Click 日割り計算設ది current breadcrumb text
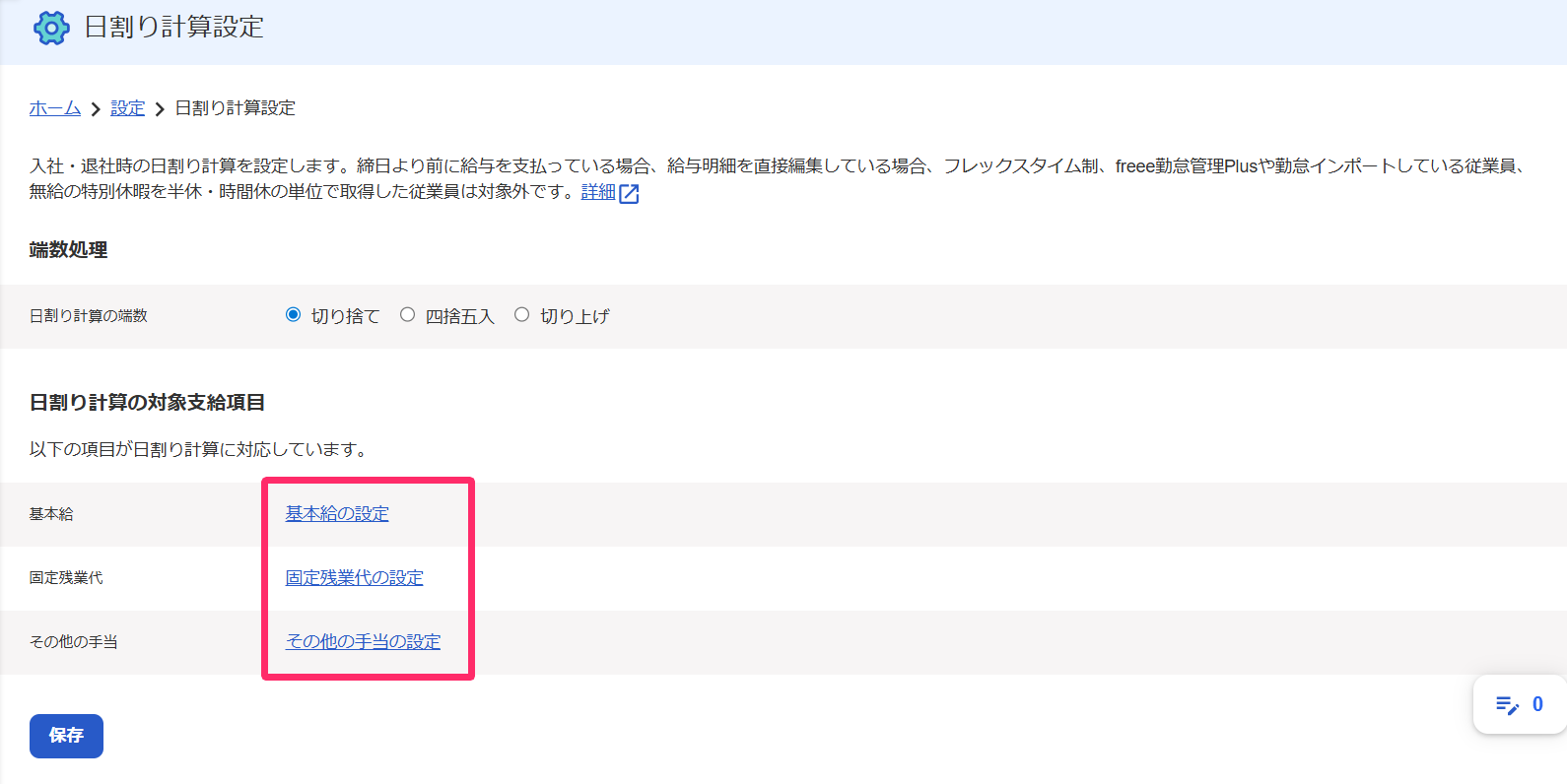Viewport: 1567px width, 784px height. [x=236, y=108]
